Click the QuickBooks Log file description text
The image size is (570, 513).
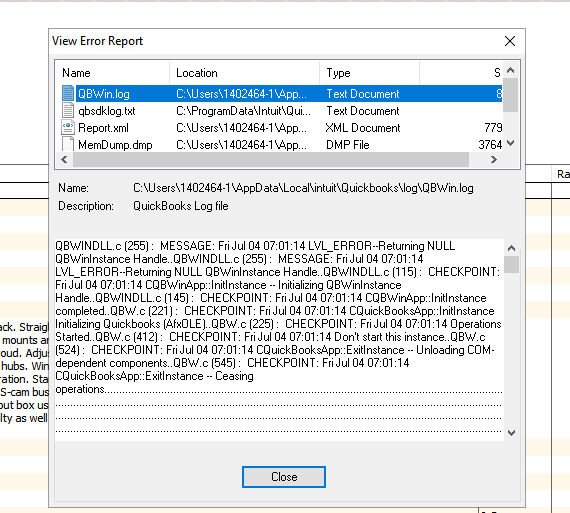point(181,206)
